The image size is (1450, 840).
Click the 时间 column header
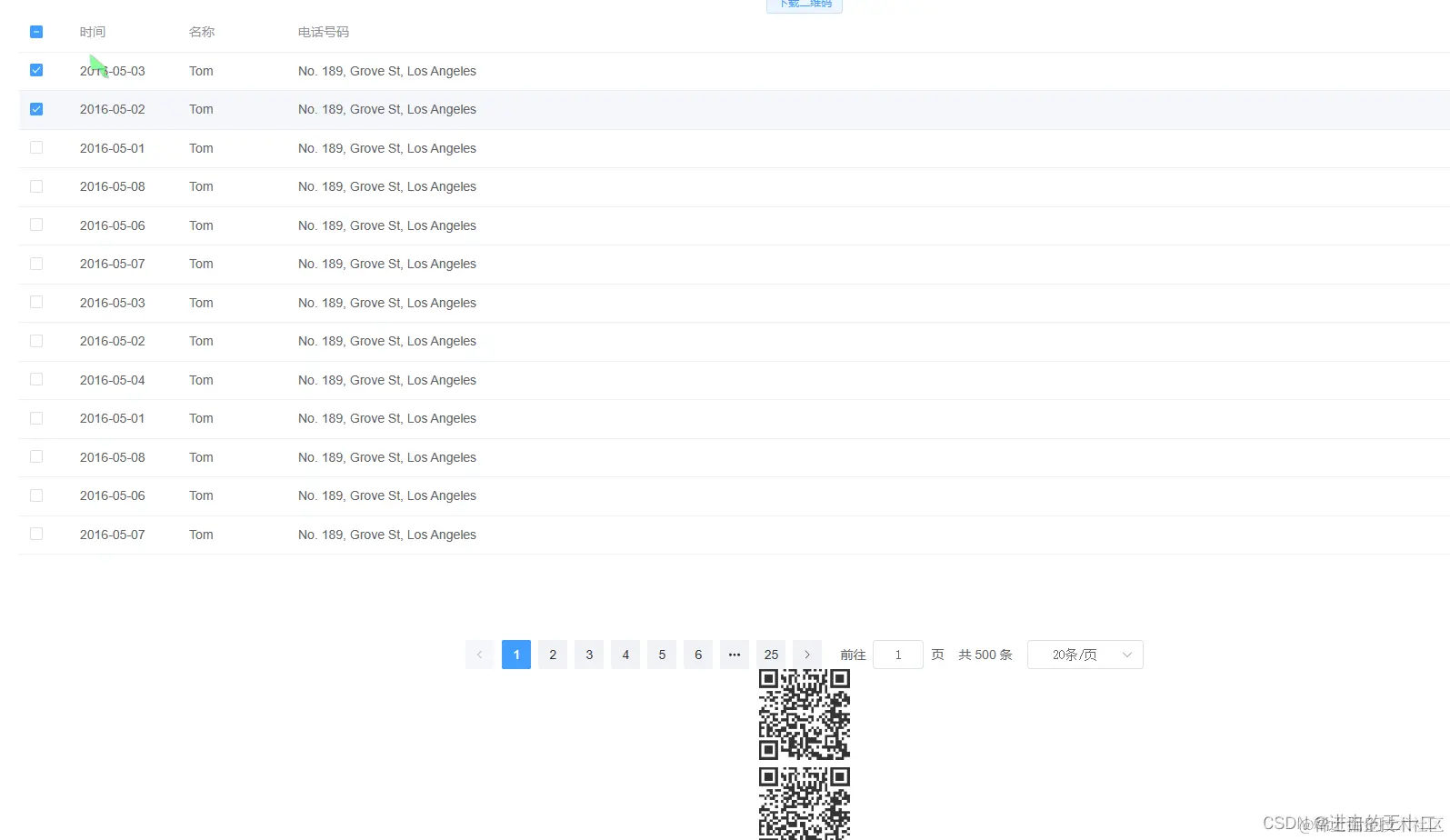(x=93, y=32)
